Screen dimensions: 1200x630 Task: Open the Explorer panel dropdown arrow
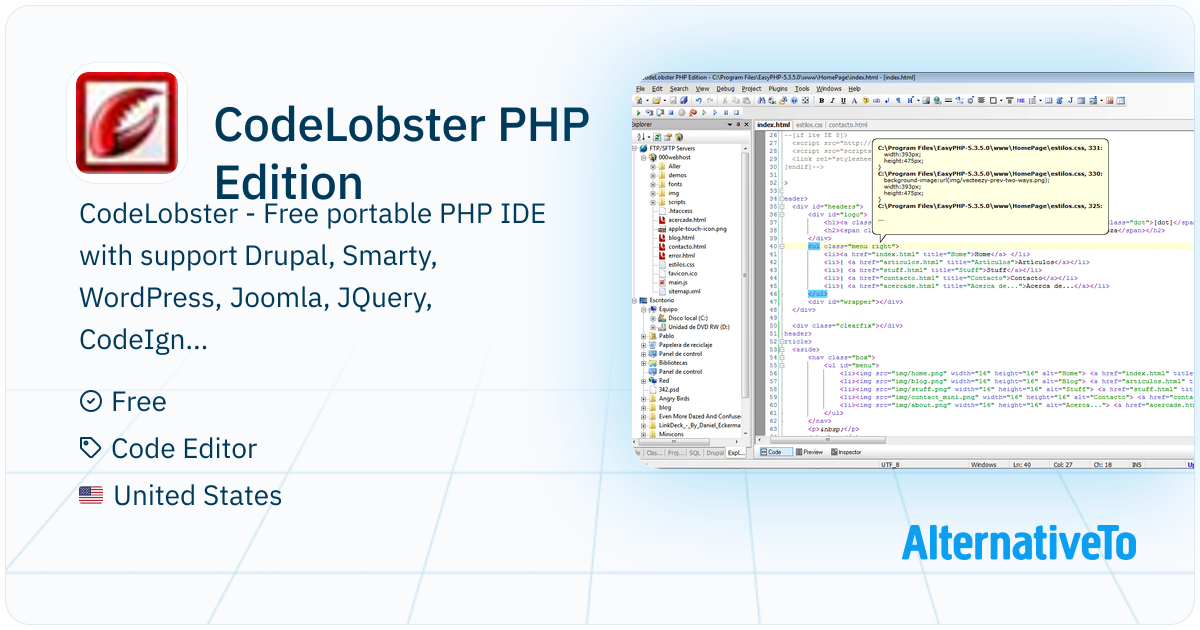(730, 125)
